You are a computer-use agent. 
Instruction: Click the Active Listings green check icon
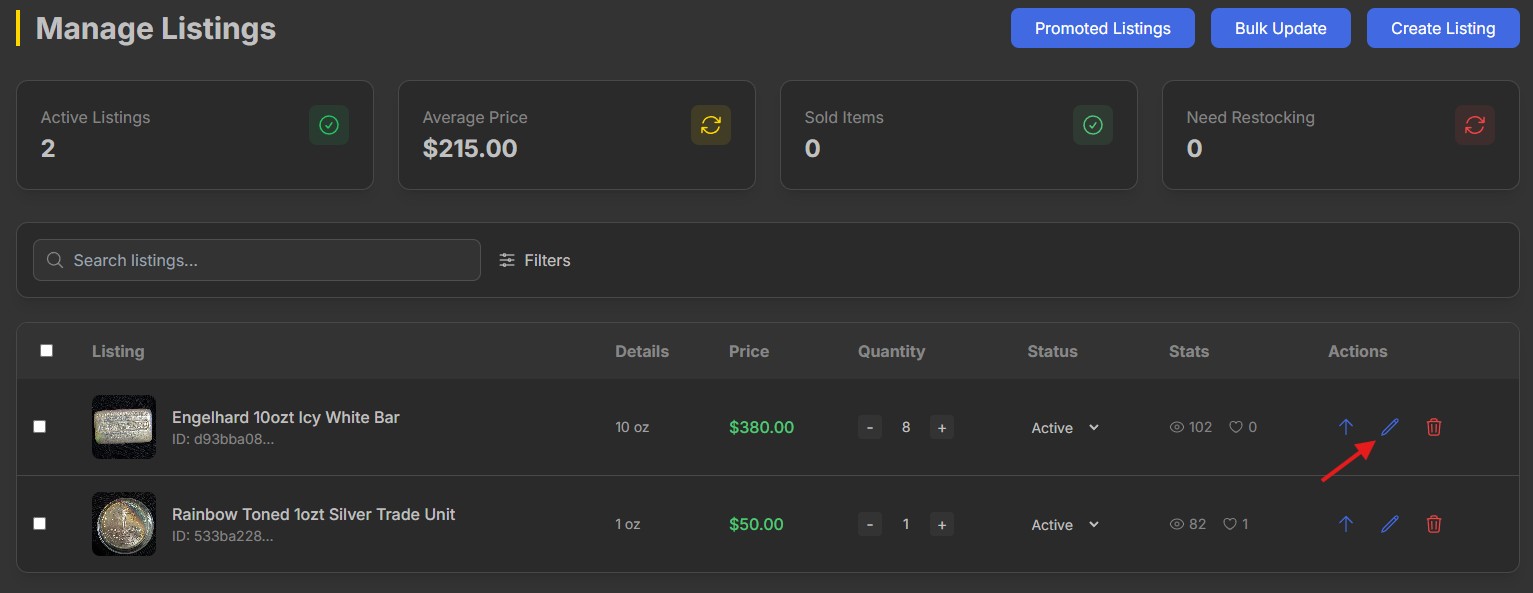tap(329, 125)
